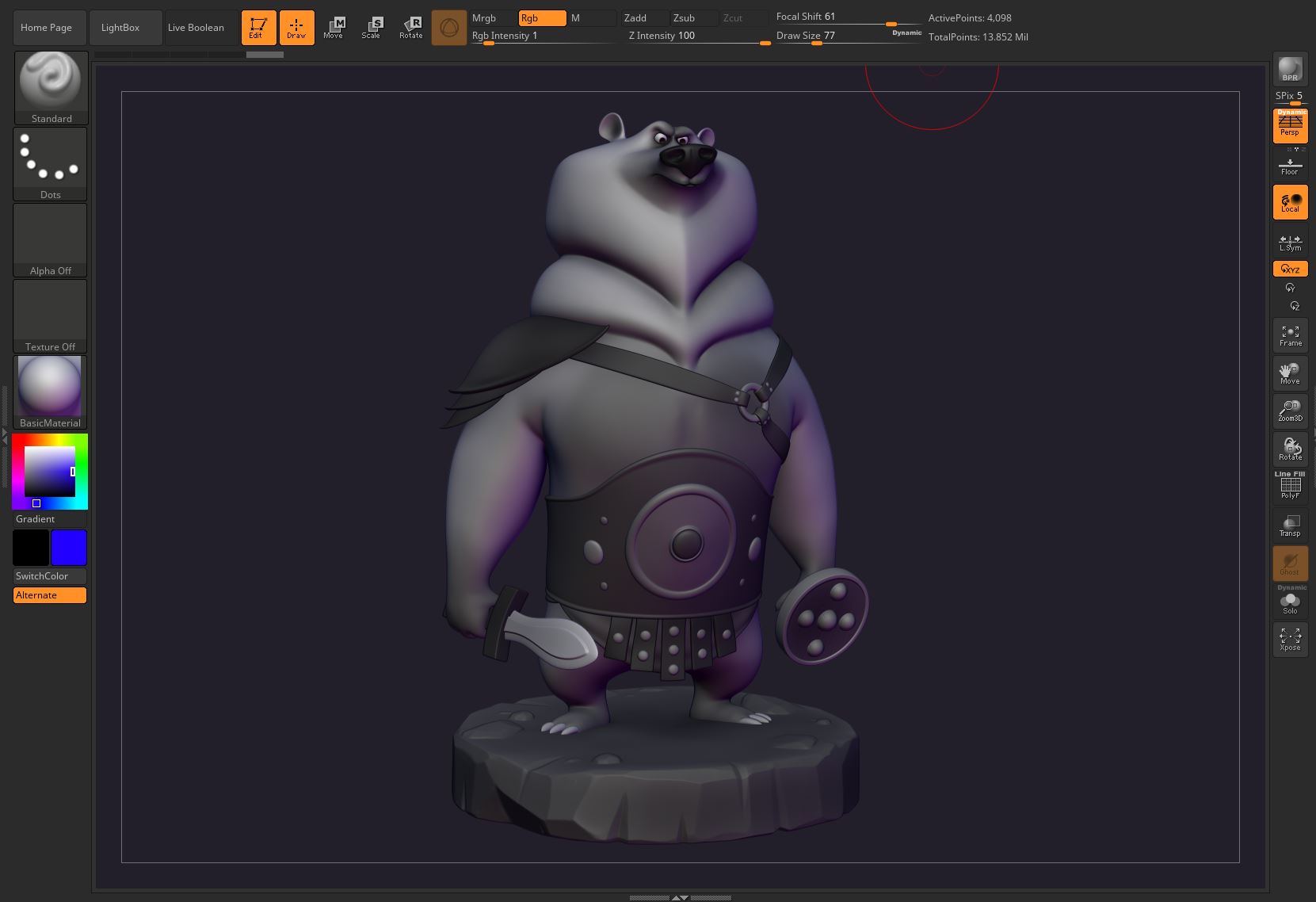The image size is (1316, 902).
Task: Expand the left tray divider handle
Action: (x=4, y=436)
